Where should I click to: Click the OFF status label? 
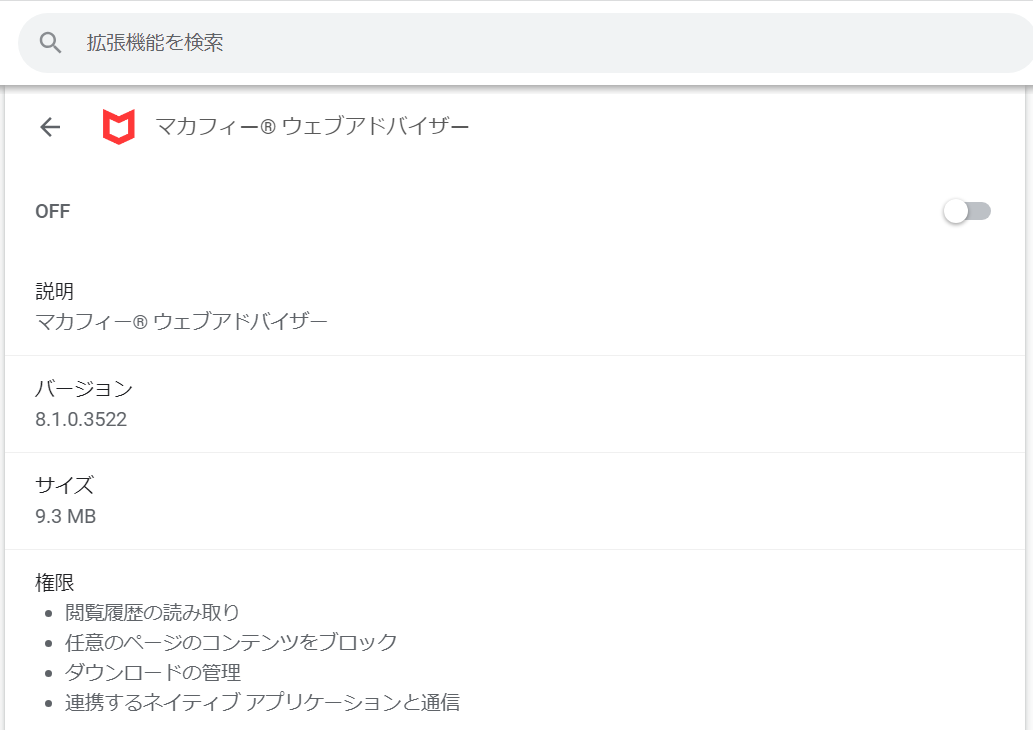tap(53, 211)
